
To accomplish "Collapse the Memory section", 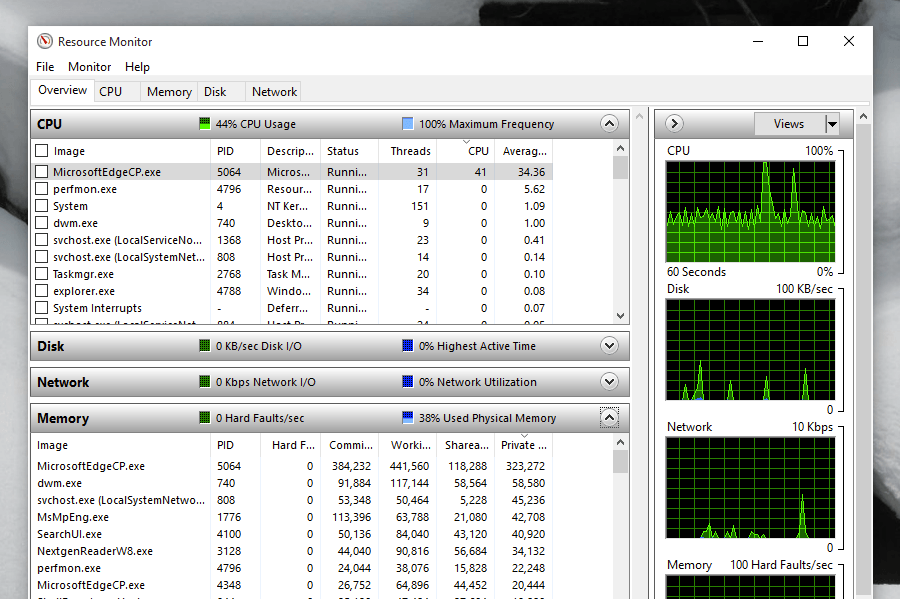I will point(609,418).
